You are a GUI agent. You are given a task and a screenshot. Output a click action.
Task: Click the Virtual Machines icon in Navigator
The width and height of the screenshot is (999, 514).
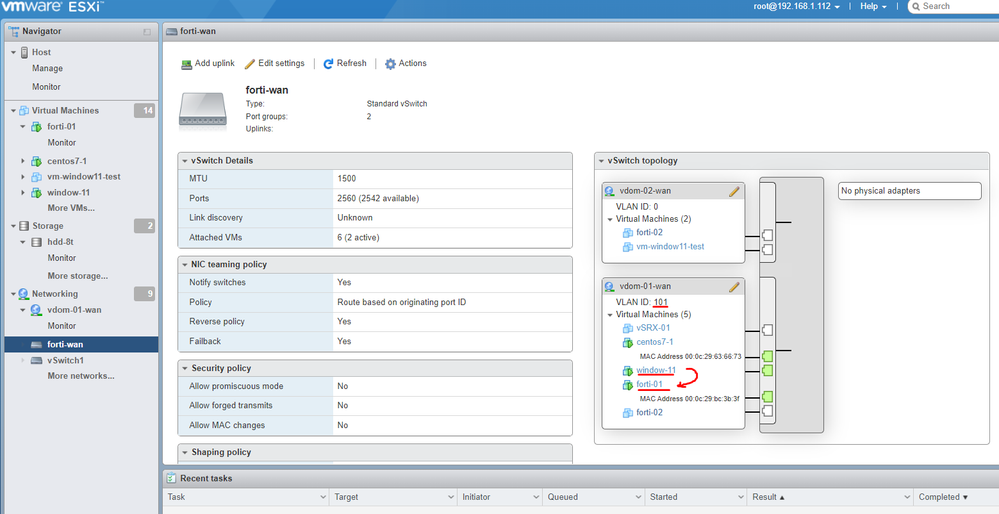(x=24, y=111)
